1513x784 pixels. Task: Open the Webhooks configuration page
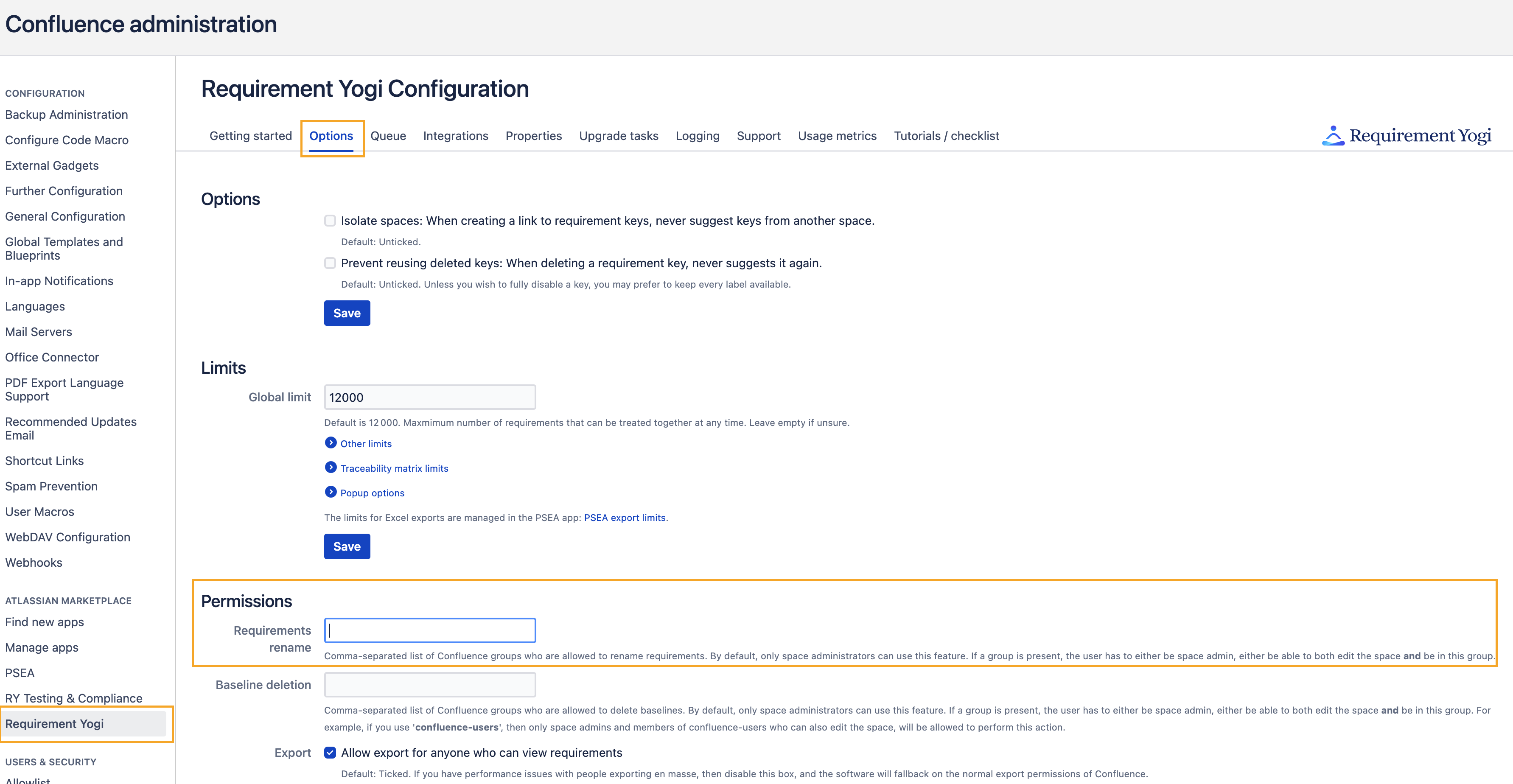34,562
